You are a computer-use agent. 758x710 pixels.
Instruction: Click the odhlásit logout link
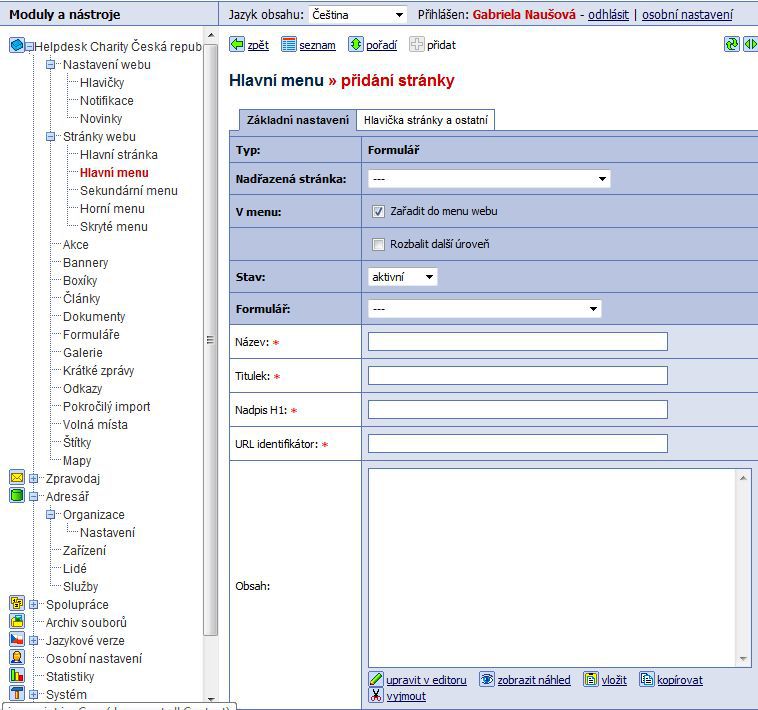[608, 14]
